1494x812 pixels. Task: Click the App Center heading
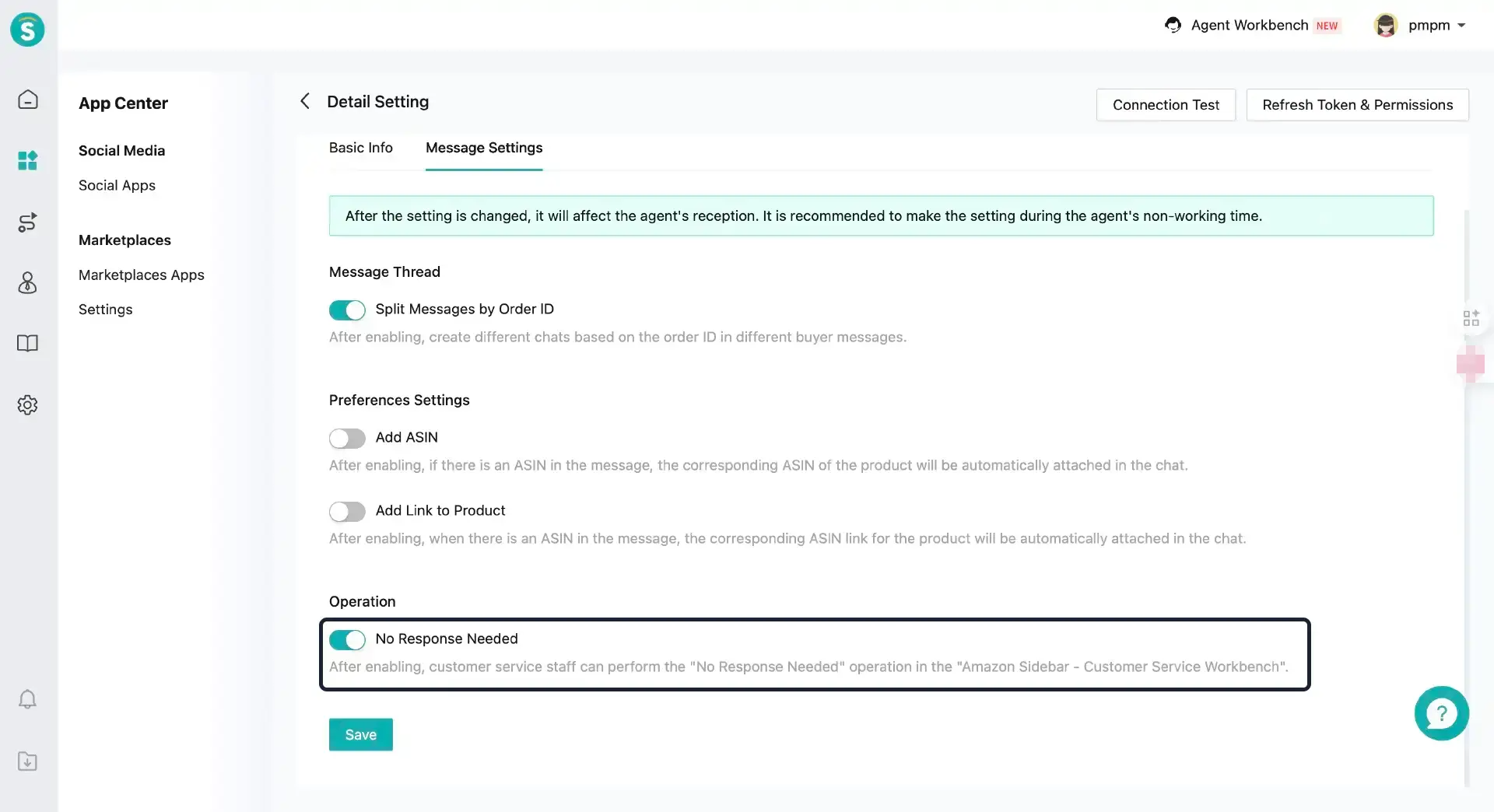[x=123, y=103]
